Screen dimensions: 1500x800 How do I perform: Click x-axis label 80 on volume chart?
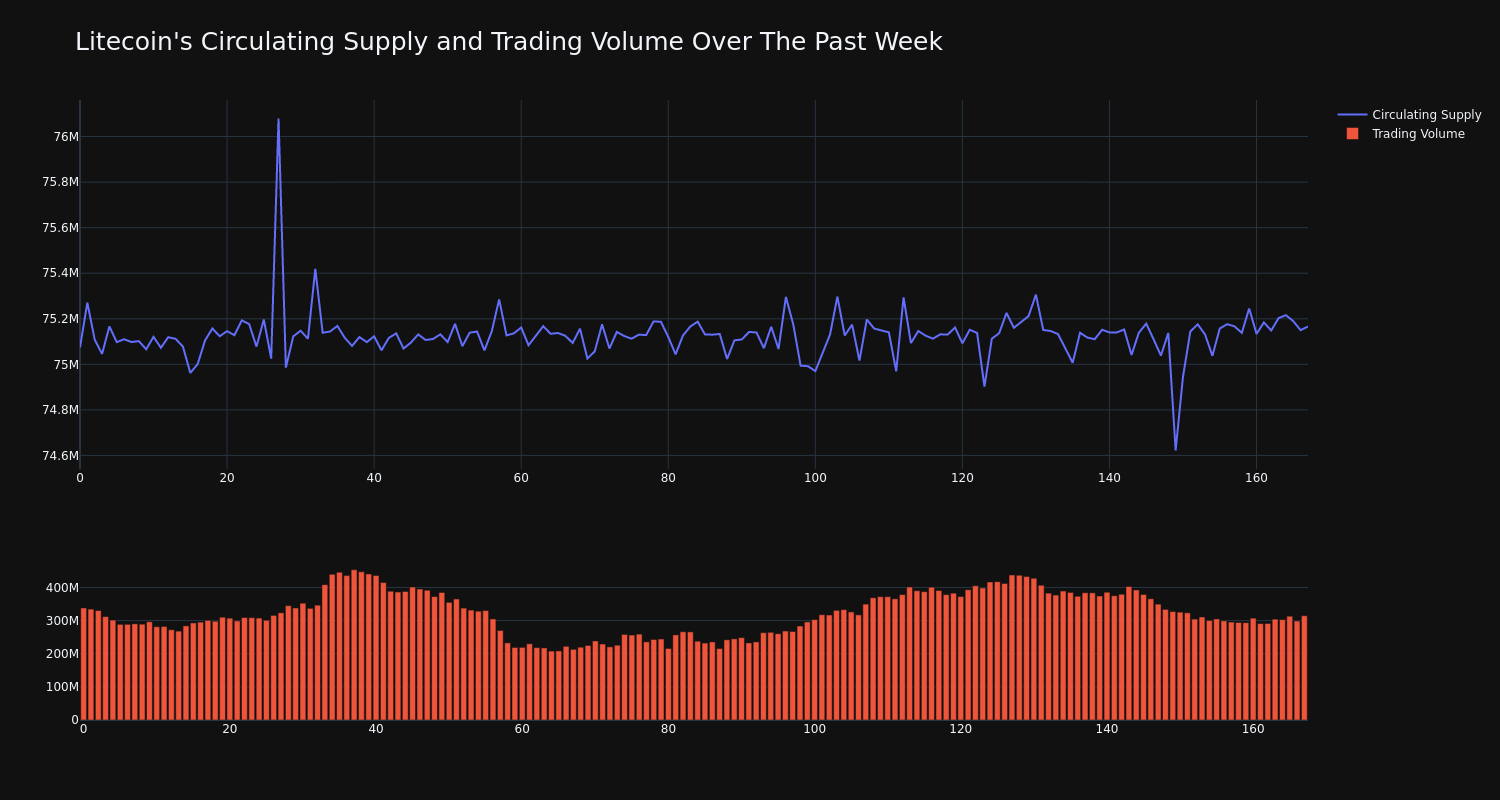[668, 729]
